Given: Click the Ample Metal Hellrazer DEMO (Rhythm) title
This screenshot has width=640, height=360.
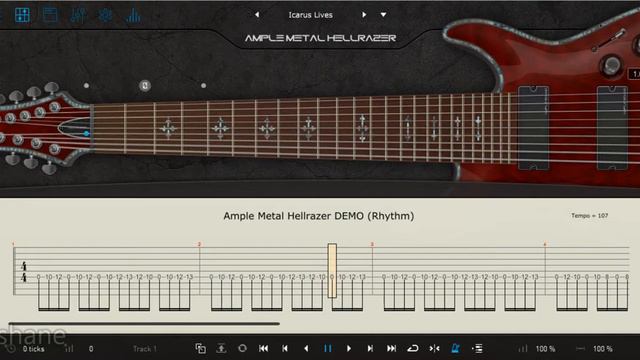Looking at the screenshot, I should [x=319, y=216].
